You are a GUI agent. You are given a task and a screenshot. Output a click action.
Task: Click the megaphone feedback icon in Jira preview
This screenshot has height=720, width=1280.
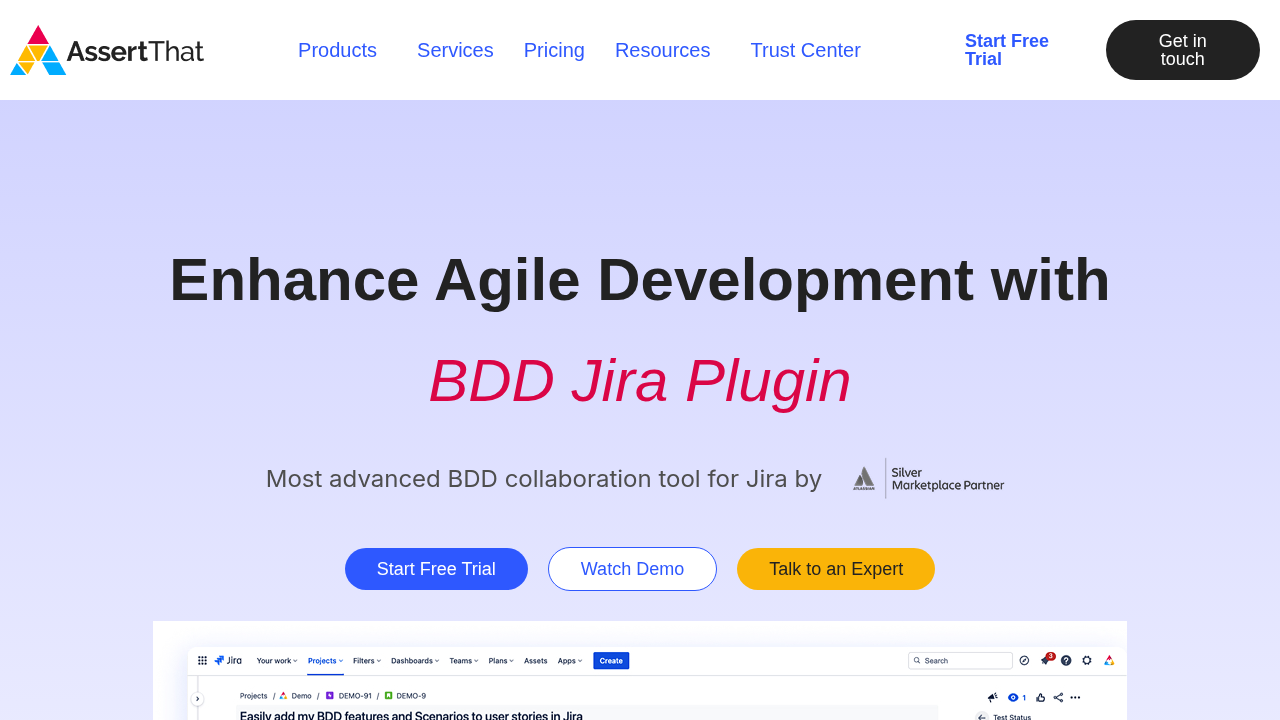click(x=993, y=697)
